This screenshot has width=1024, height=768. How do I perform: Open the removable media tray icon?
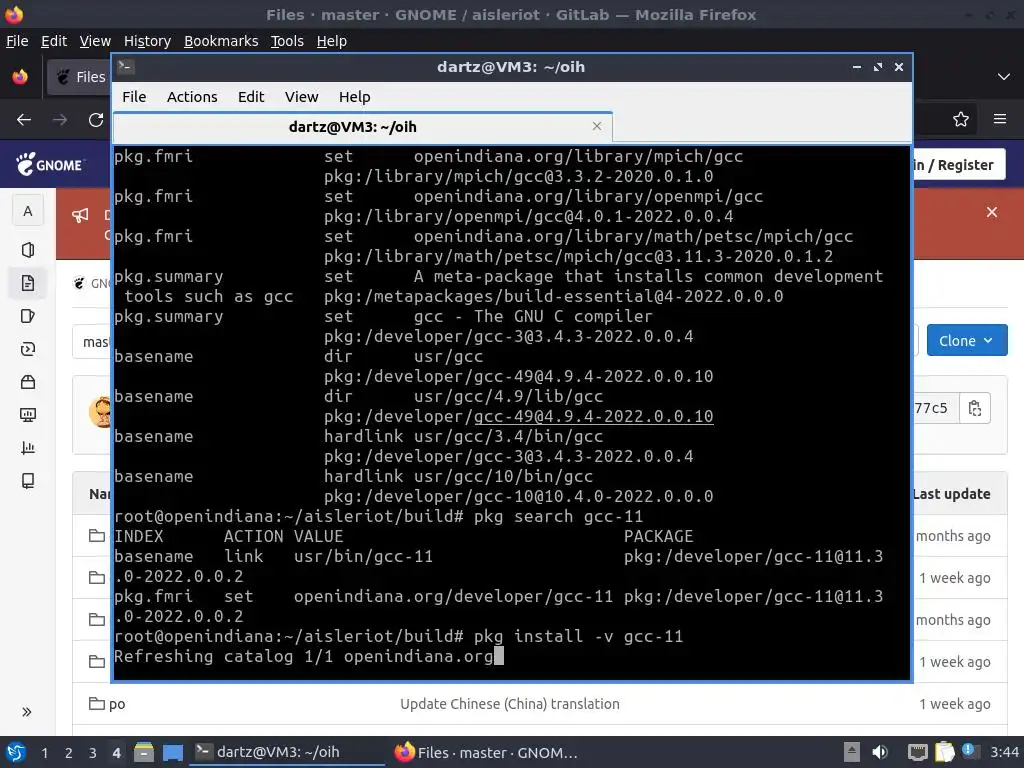(851, 752)
